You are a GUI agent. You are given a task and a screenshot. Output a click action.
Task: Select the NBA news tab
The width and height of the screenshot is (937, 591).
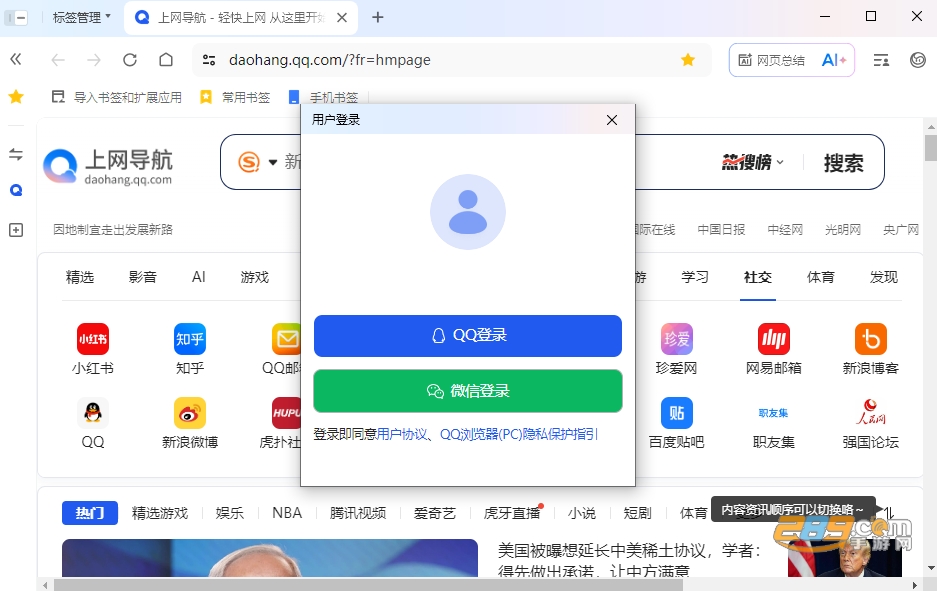(287, 513)
